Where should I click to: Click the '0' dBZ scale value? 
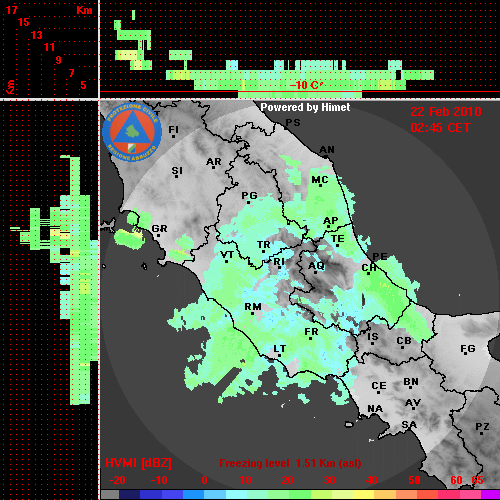click(204, 480)
